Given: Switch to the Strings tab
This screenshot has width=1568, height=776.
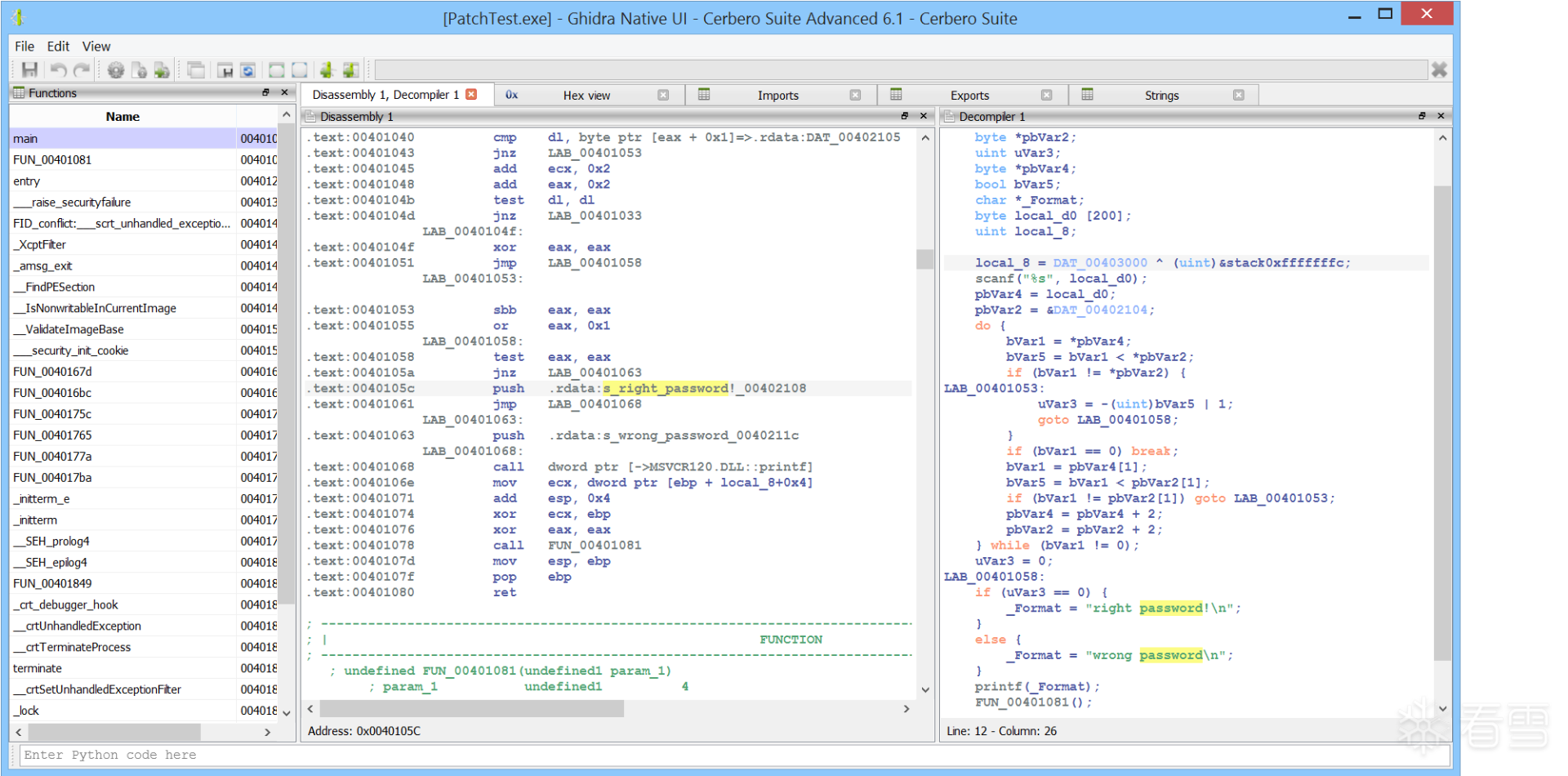Looking at the screenshot, I should pyautogui.click(x=1161, y=96).
